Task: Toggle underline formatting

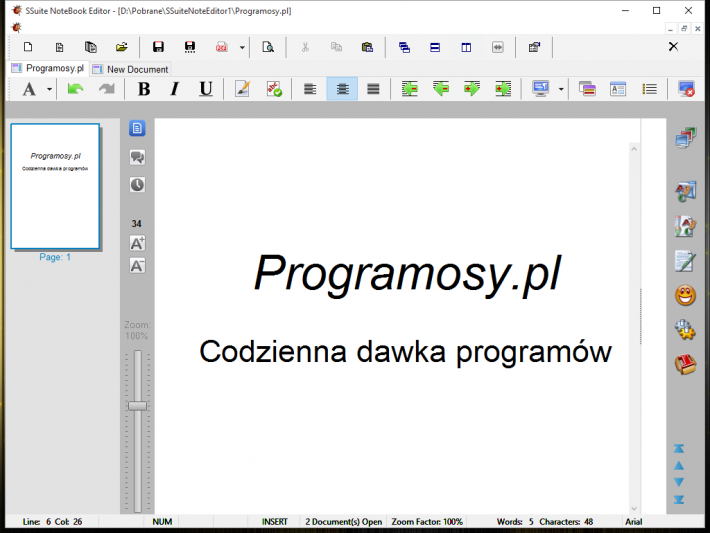Action: (206, 89)
